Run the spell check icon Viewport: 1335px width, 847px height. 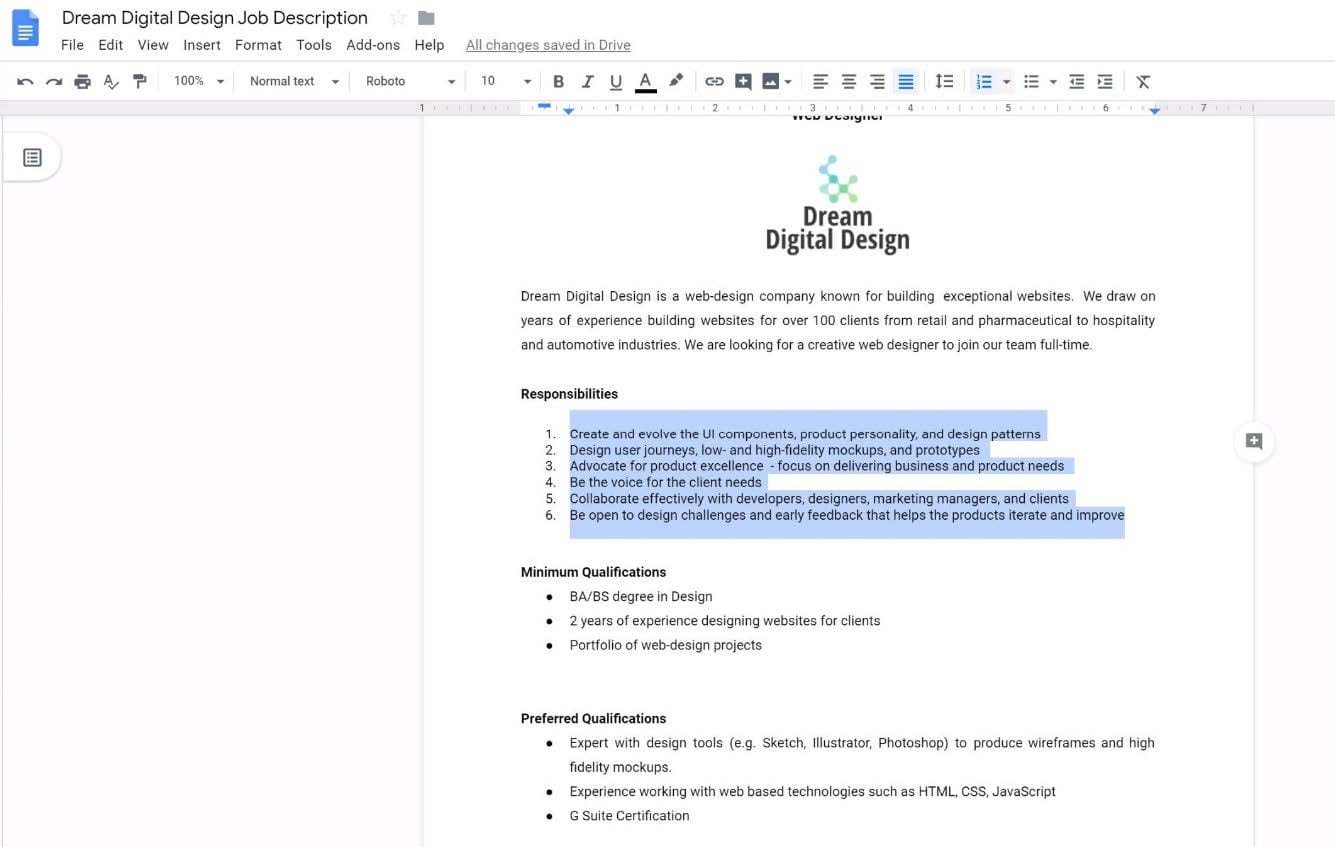(x=111, y=81)
